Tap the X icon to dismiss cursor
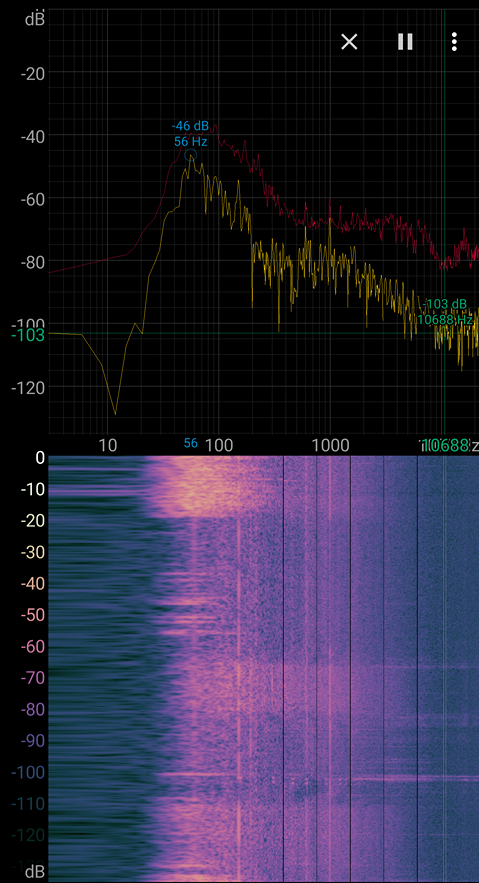 coord(349,42)
